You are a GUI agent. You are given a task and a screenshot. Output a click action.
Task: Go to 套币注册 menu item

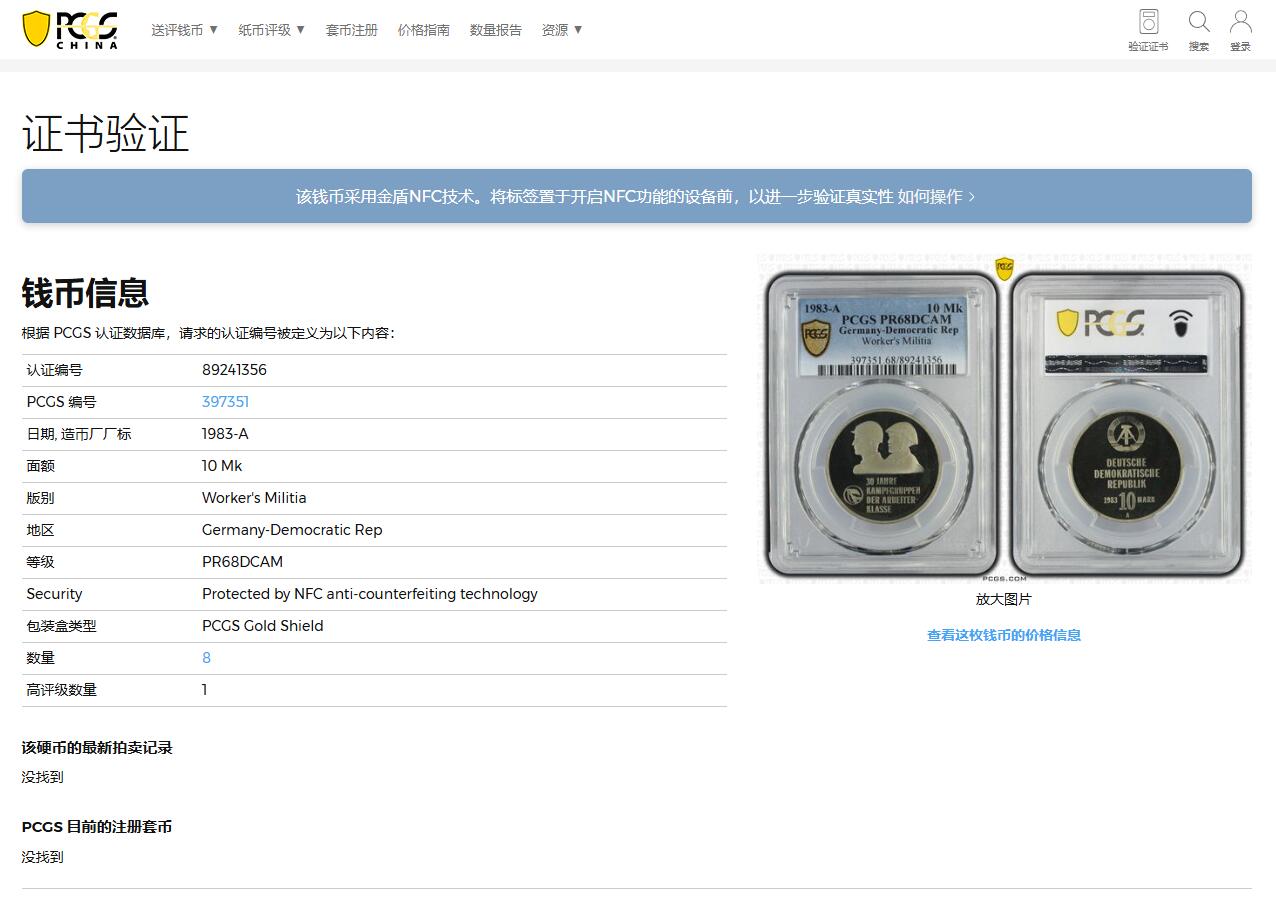coord(351,30)
